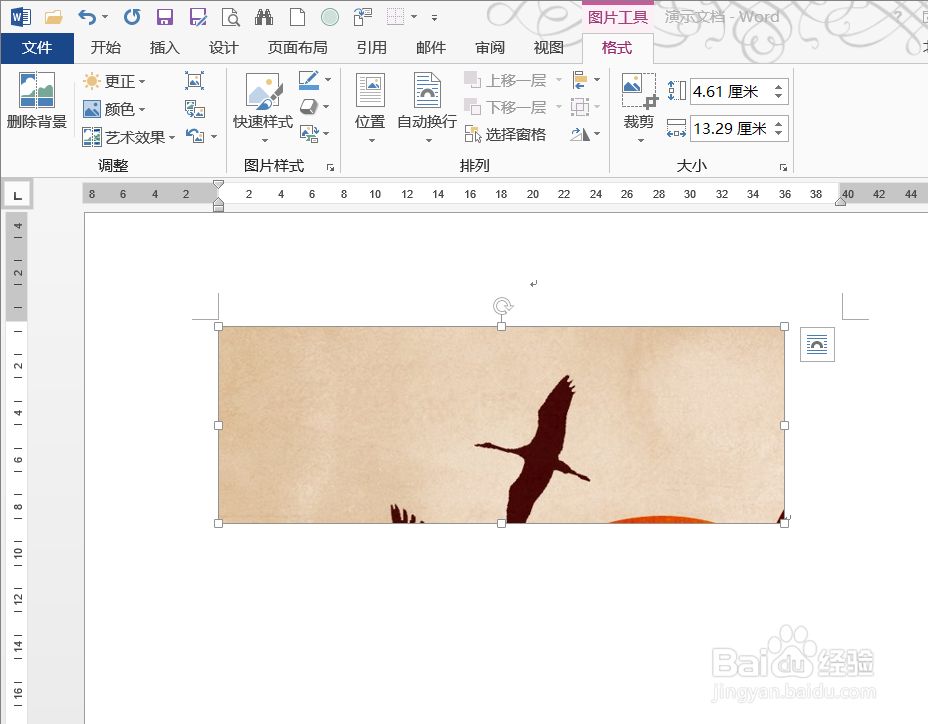The width and height of the screenshot is (928, 724).
Task: Click the Undo arrow icon
Action: 90,16
